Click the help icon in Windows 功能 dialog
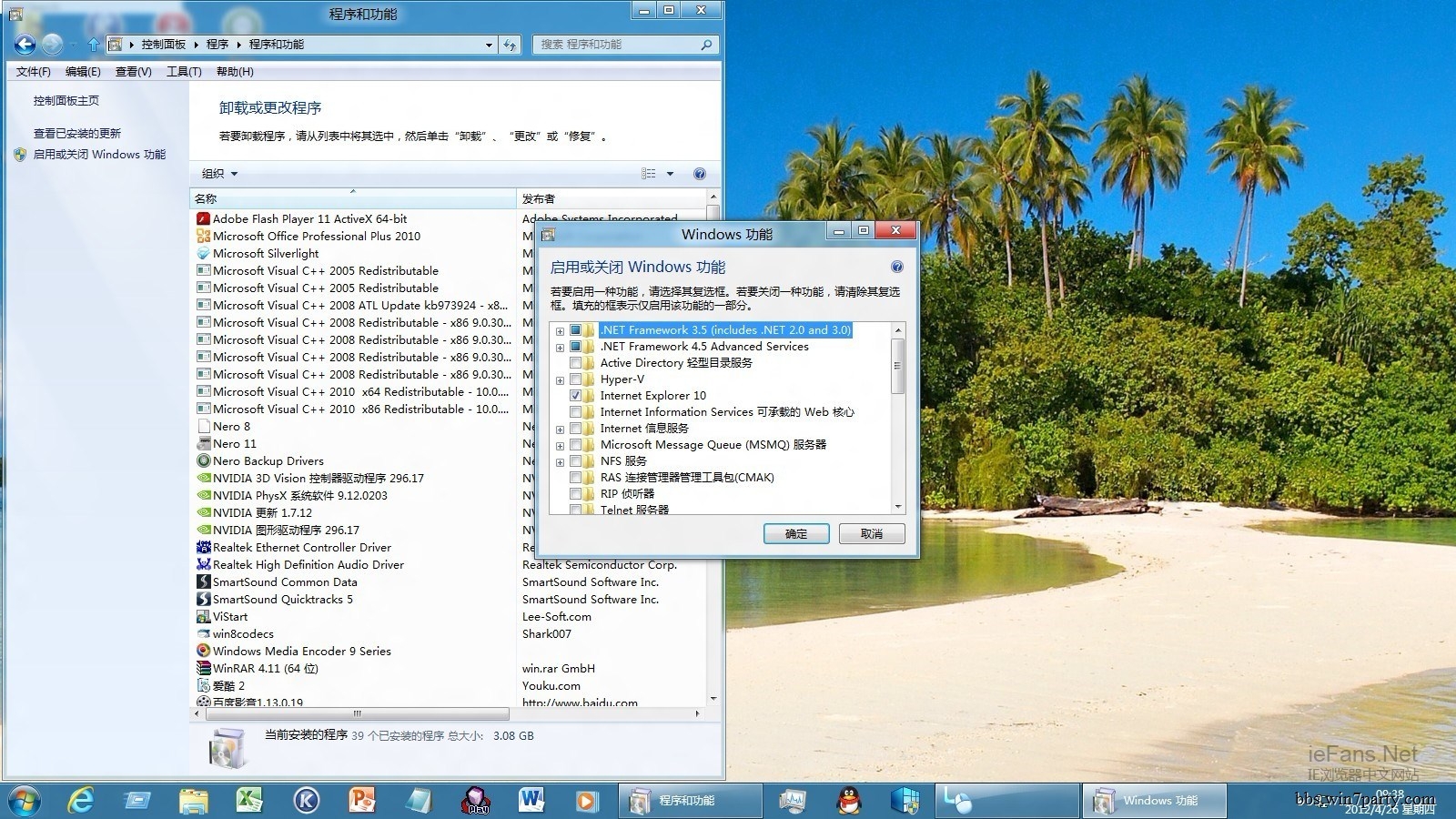This screenshot has height=819, width=1456. pyautogui.click(x=896, y=268)
